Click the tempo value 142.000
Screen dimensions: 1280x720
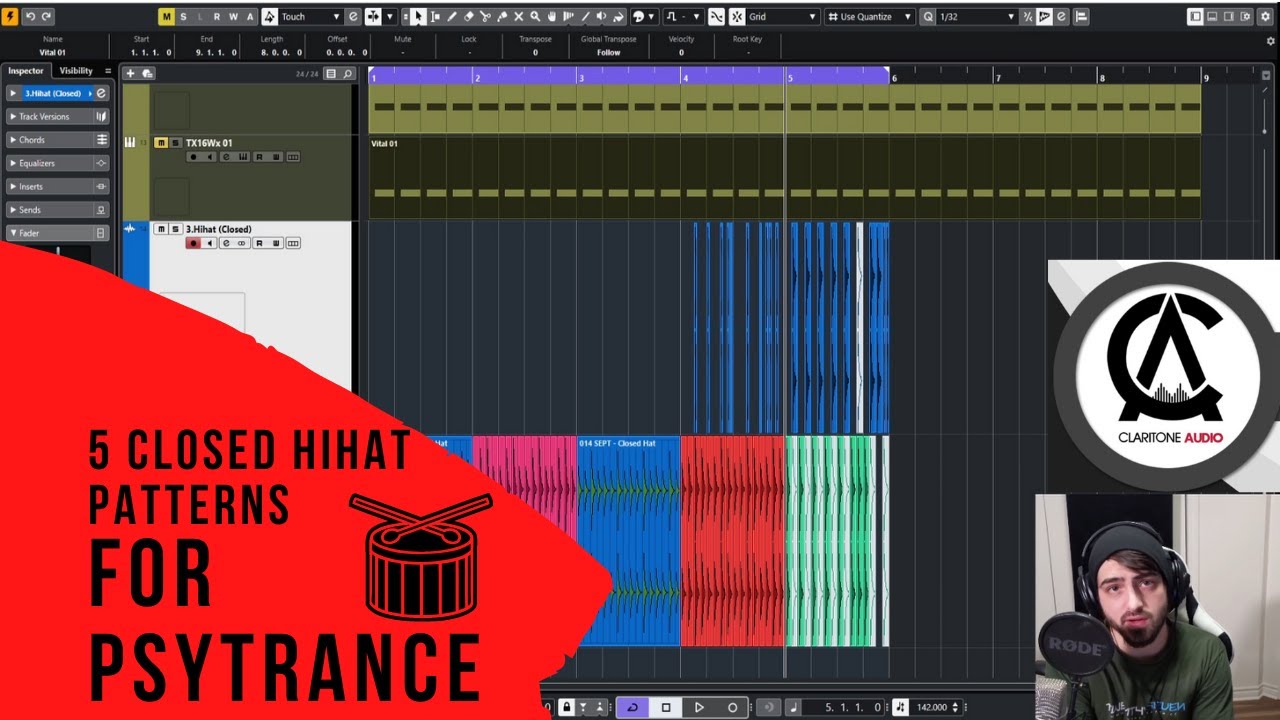[x=931, y=707]
